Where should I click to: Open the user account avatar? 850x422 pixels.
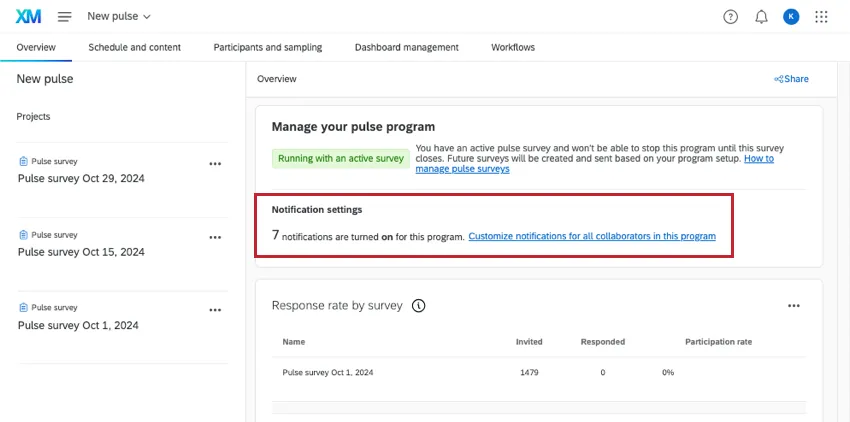[791, 17]
